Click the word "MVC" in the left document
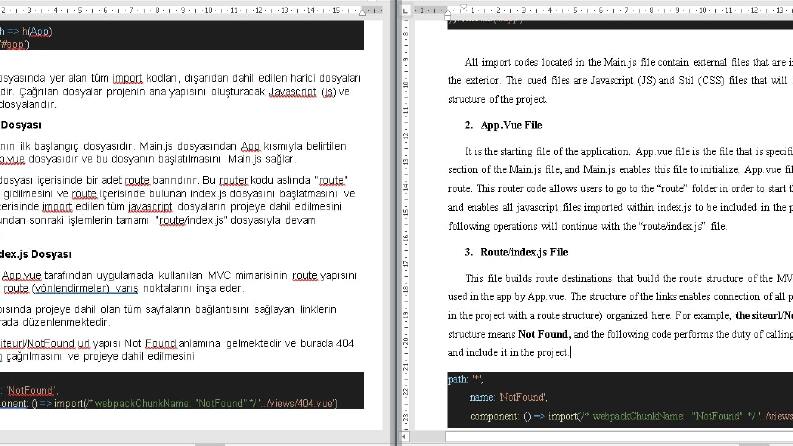 [x=219, y=276]
